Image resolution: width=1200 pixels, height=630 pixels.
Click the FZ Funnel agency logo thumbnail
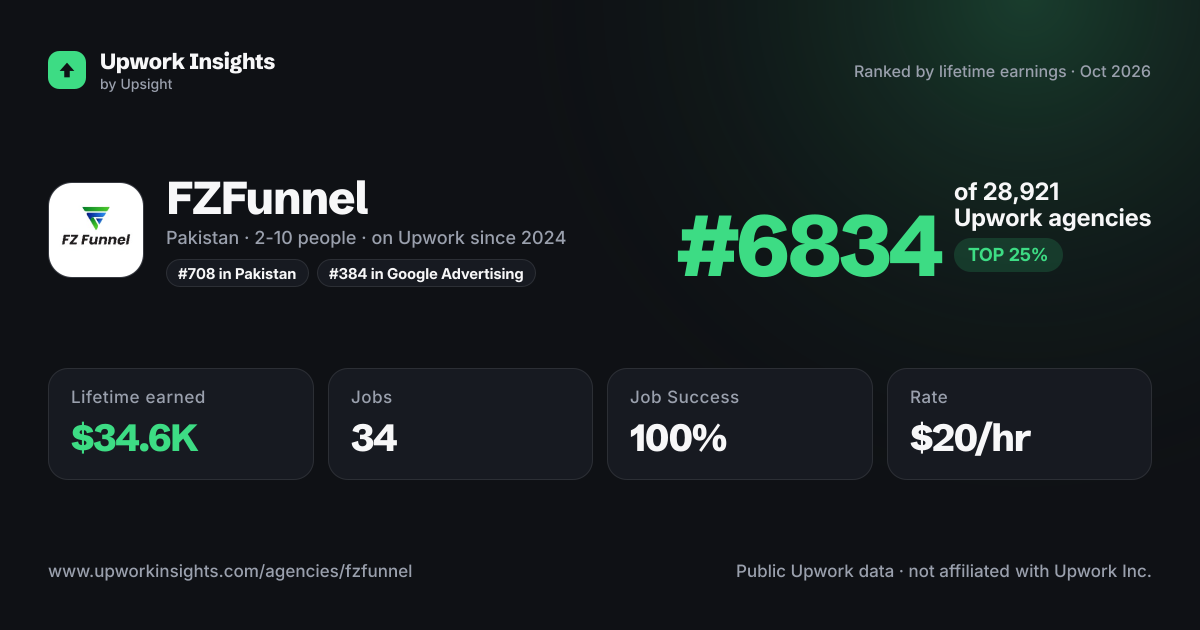point(96,230)
